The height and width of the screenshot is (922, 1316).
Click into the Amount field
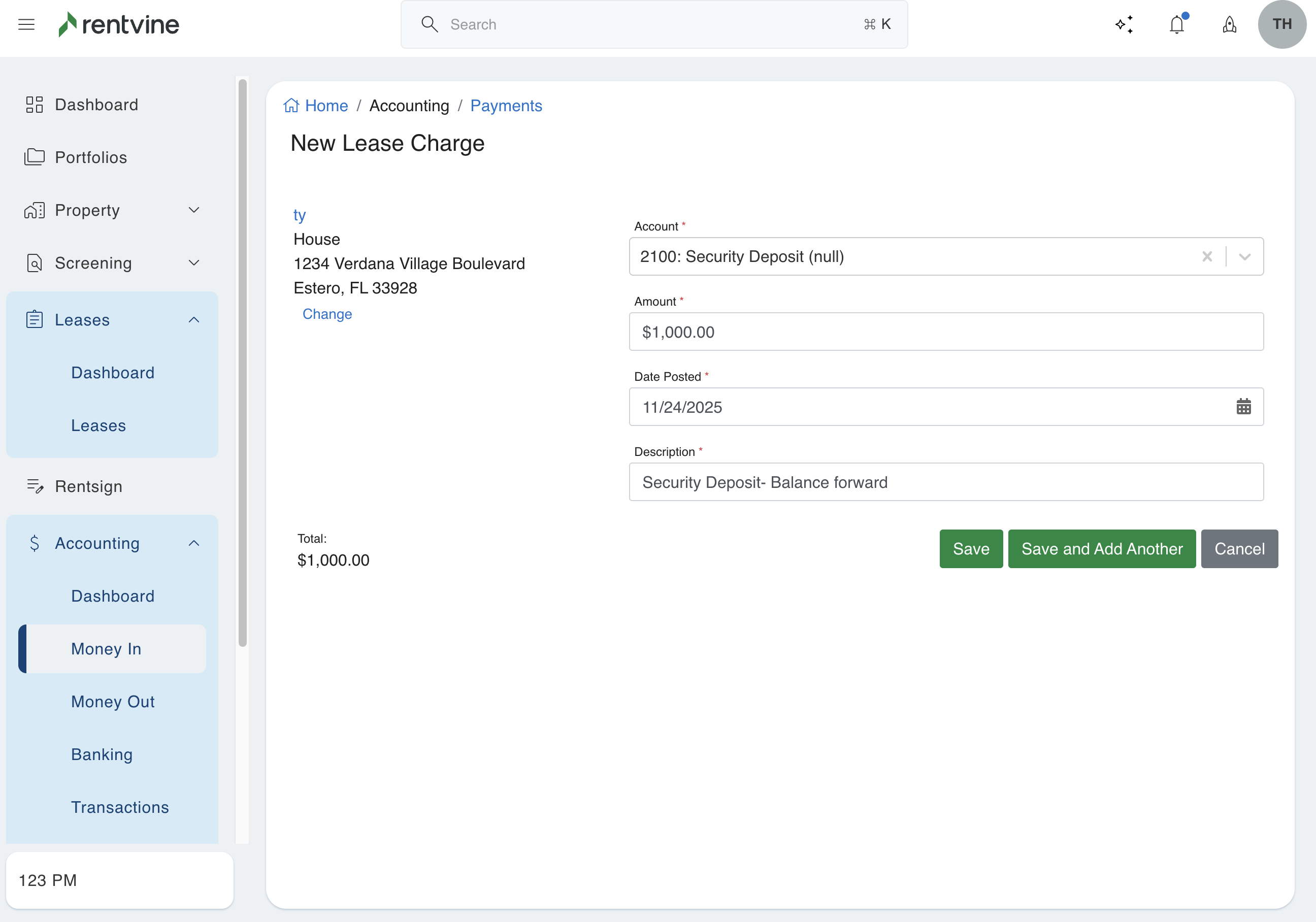coord(946,332)
